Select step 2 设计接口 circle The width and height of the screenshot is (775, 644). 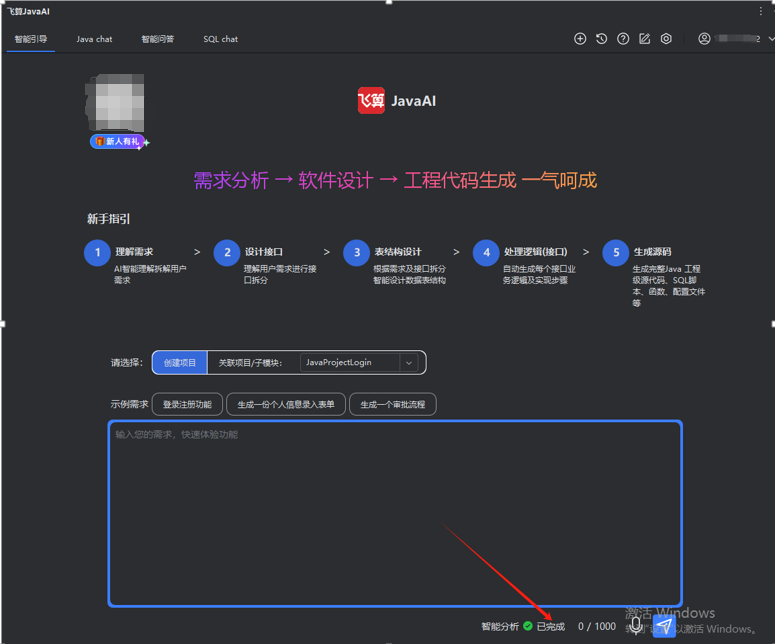[227, 253]
